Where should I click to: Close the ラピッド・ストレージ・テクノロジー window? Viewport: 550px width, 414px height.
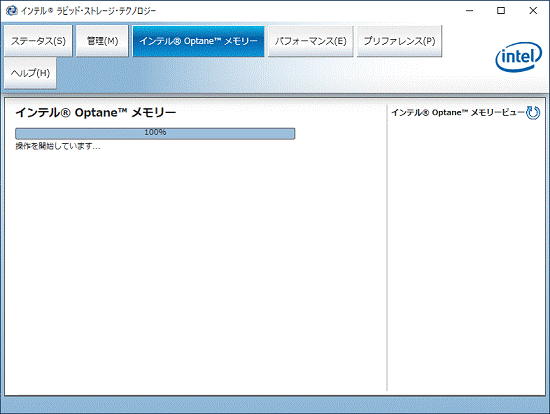coord(533,11)
